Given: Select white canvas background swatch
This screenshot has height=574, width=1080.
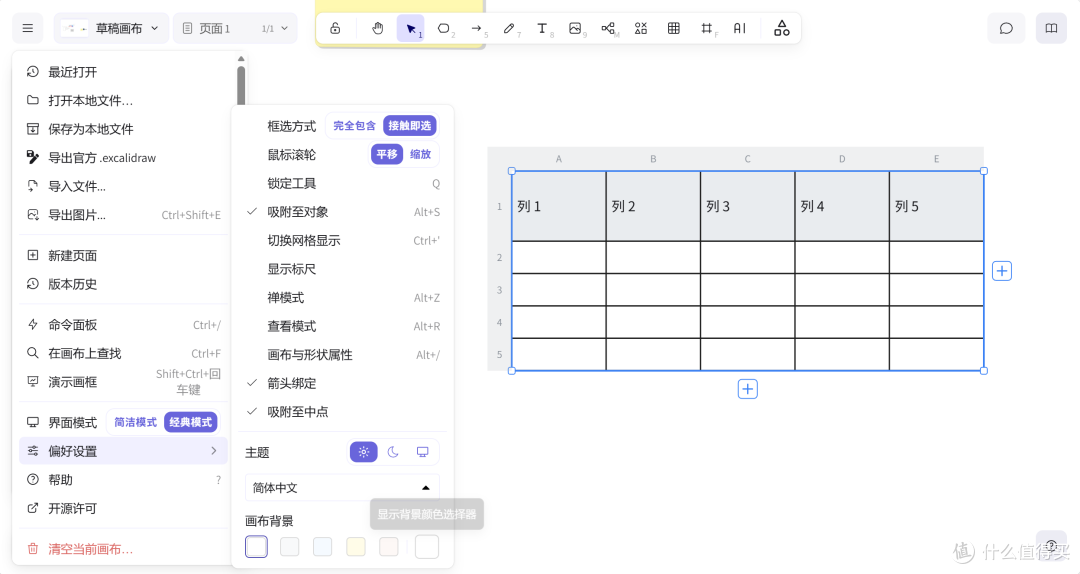Looking at the screenshot, I should pos(256,546).
